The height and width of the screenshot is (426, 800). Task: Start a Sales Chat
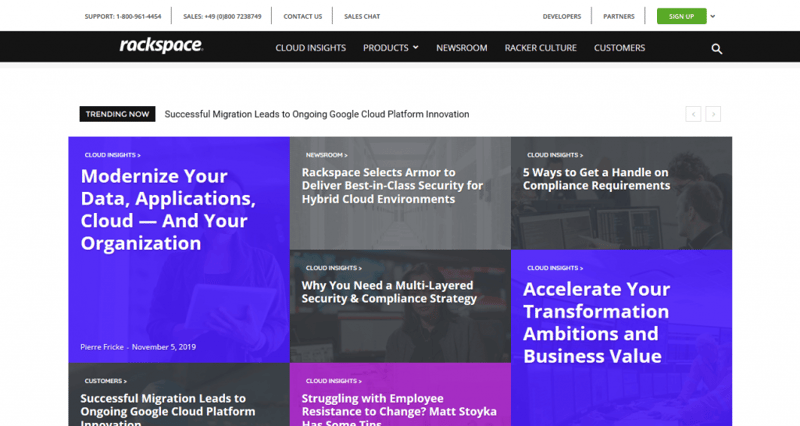pos(362,16)
